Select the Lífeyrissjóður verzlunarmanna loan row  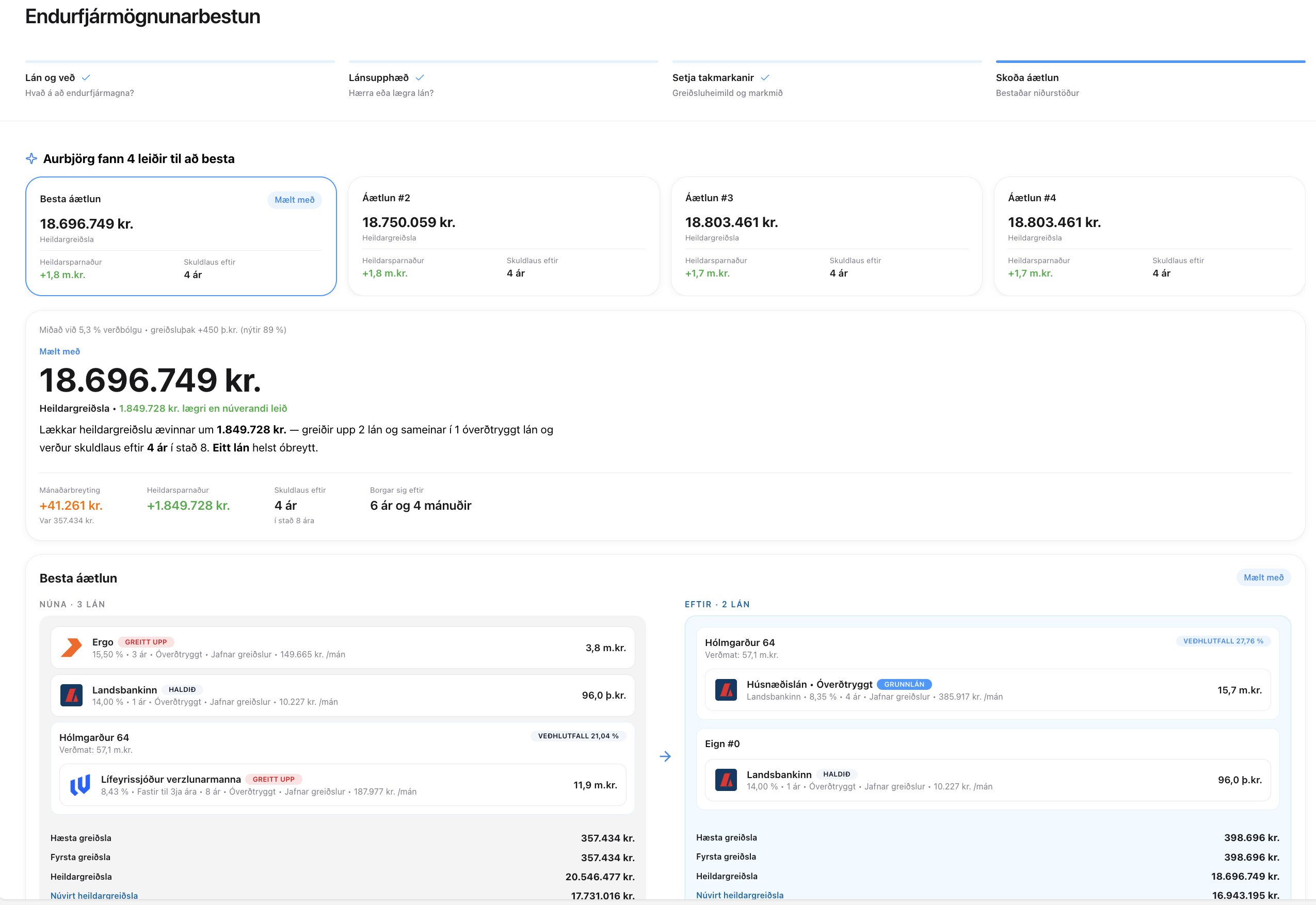[343, 785]
